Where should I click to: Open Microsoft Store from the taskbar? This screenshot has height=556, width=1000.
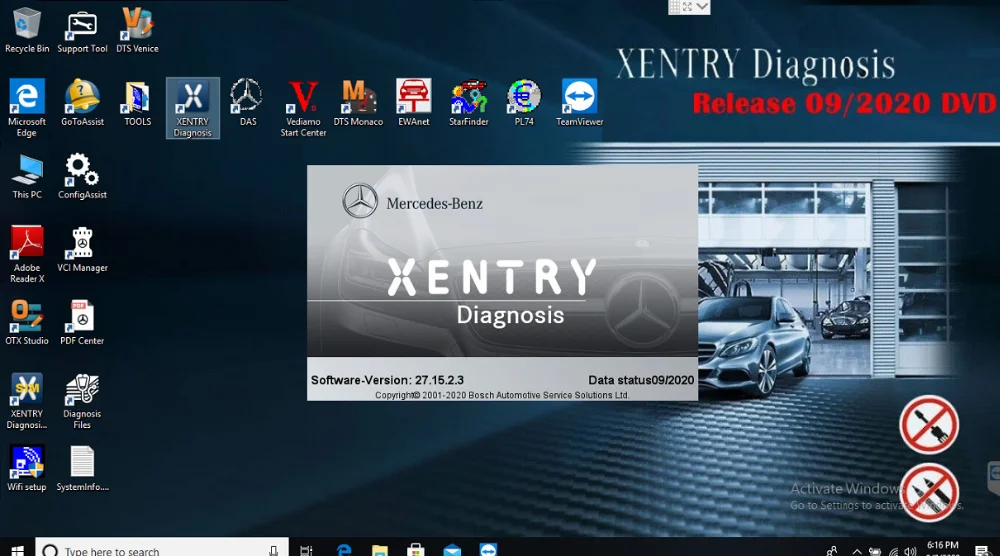pyautogui.click(x=416, y=550)
